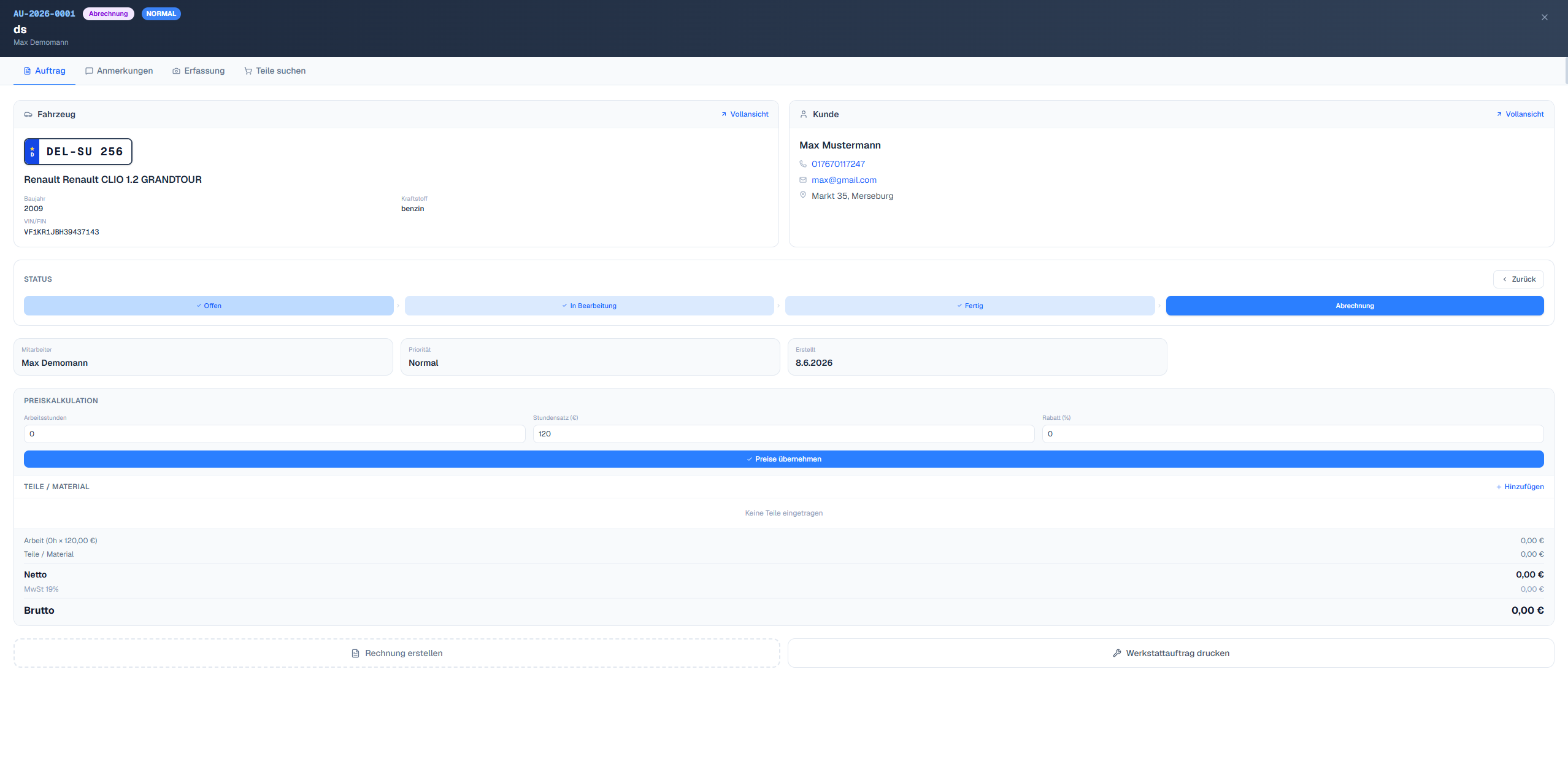Close the order dialog with X
The height and width of the screenshot is (777, 1568).
click(1545, 17)
